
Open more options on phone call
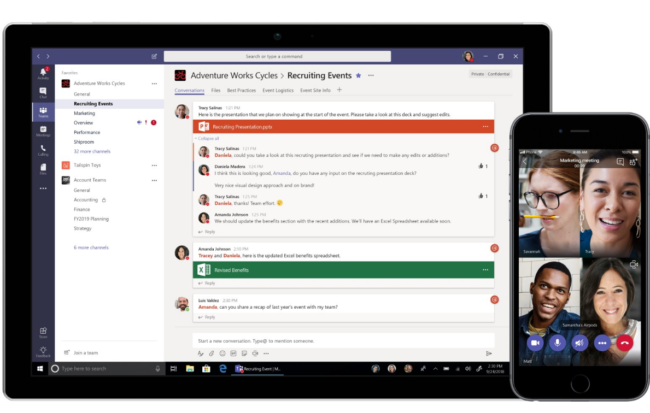[x=602, y=343]
